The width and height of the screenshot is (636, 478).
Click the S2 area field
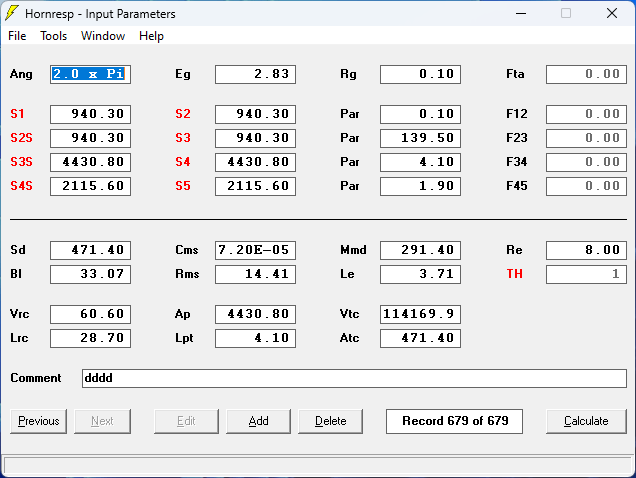[256, 114]
